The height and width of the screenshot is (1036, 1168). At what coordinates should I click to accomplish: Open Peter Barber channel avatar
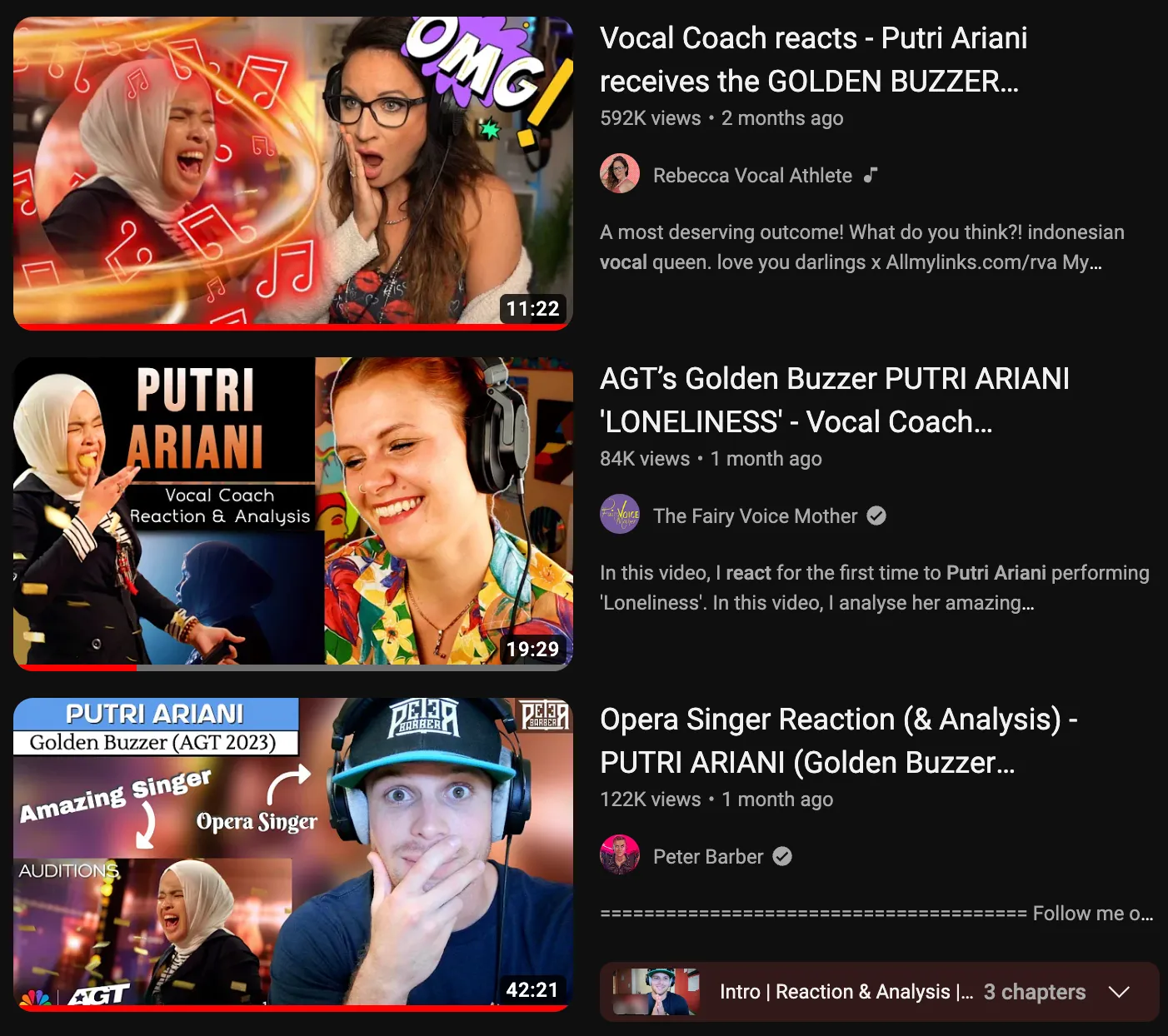pyautogui.click(x=619, y=855)
